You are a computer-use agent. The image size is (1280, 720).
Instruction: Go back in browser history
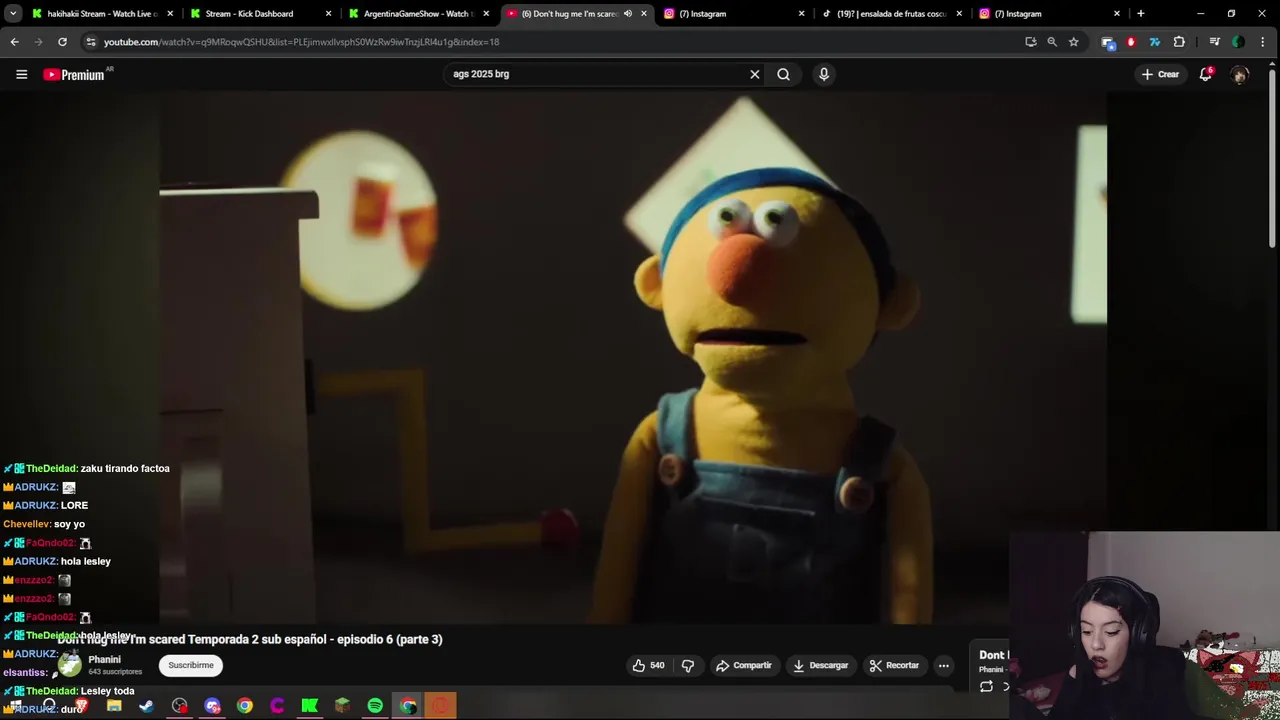(x=14, y=42)
